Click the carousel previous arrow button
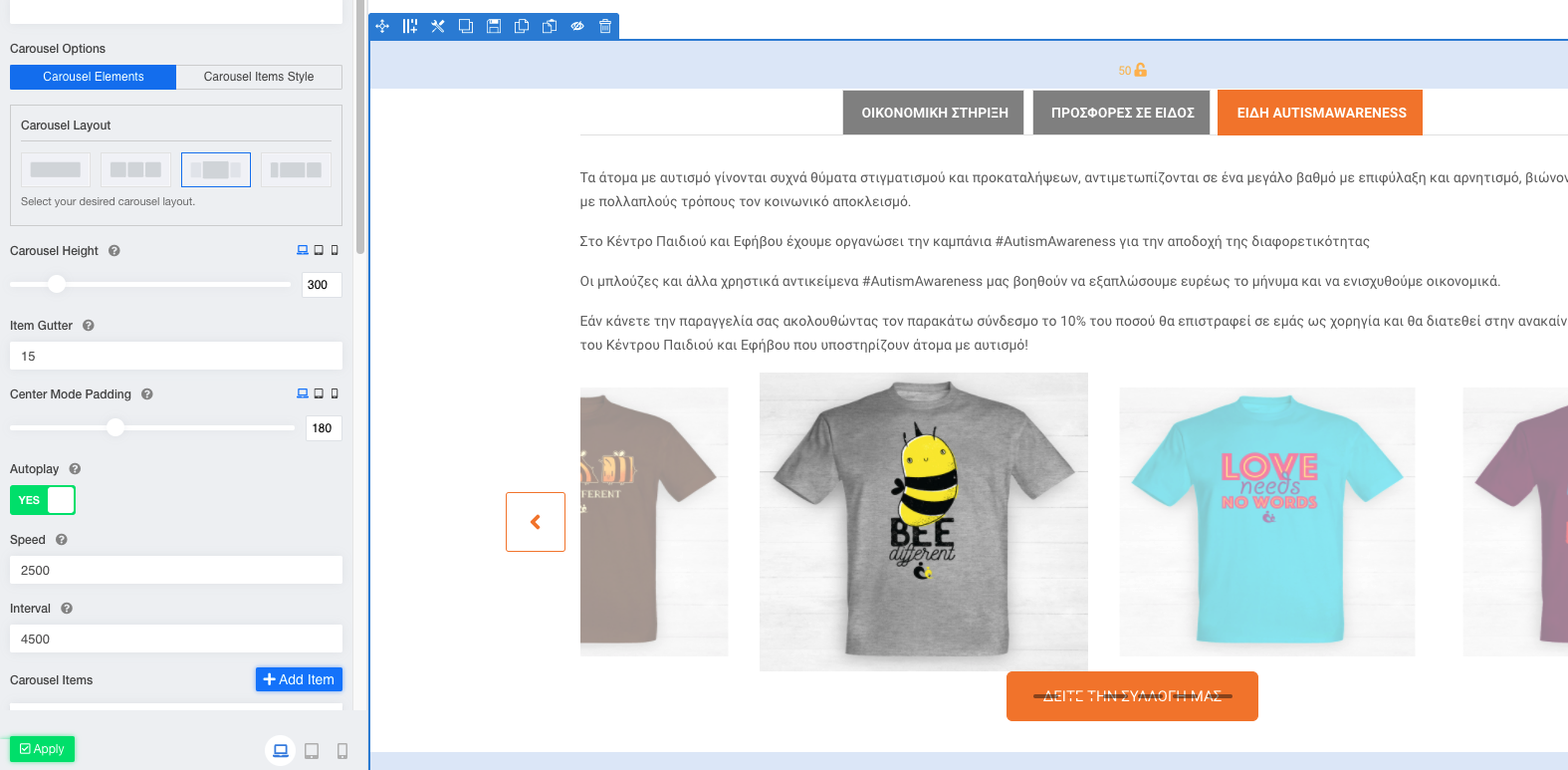Image resolution: width=1568 pixels, height=770 pixels. (536, 522)
